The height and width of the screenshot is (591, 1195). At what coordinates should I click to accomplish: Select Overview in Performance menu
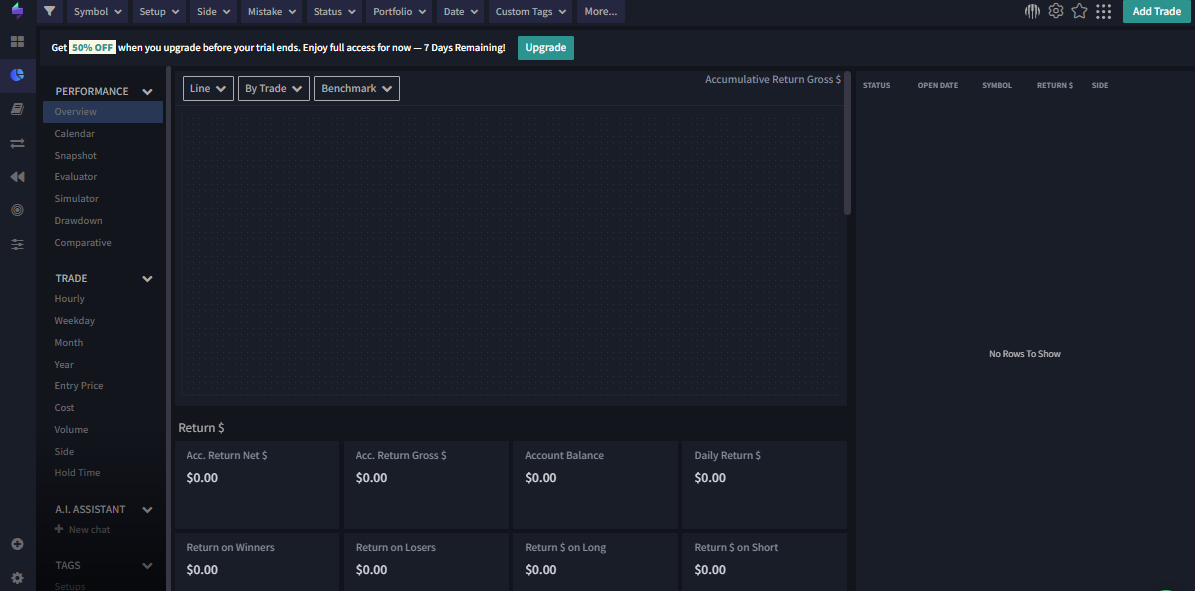tap(103, 112)
